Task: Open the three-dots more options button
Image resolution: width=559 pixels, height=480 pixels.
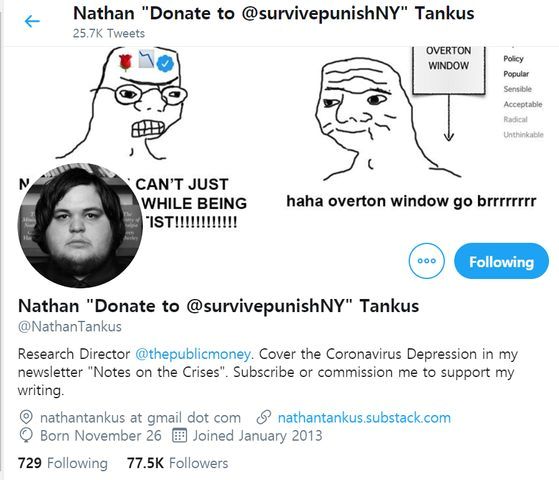Action: [x=427, y=261]
